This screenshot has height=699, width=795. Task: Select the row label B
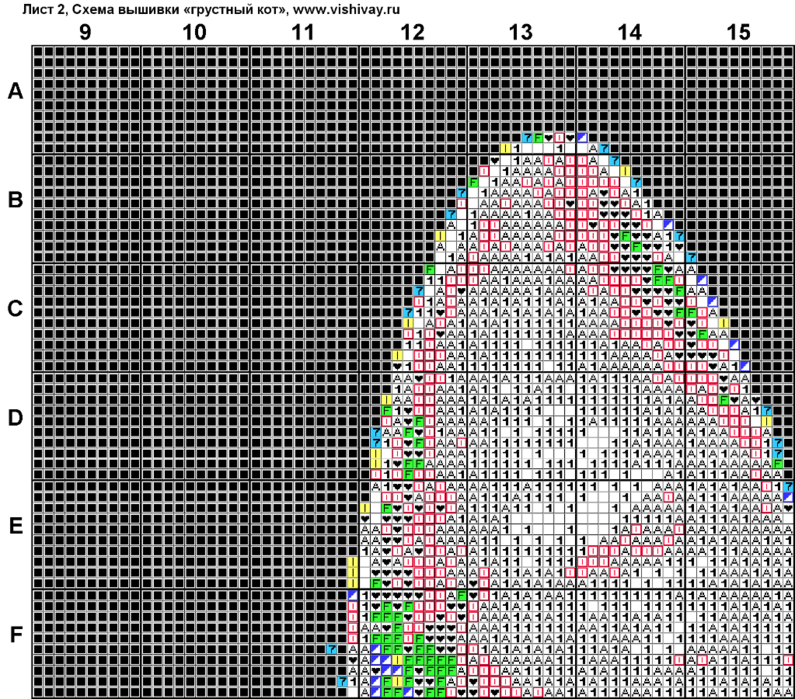pos(16,200)
